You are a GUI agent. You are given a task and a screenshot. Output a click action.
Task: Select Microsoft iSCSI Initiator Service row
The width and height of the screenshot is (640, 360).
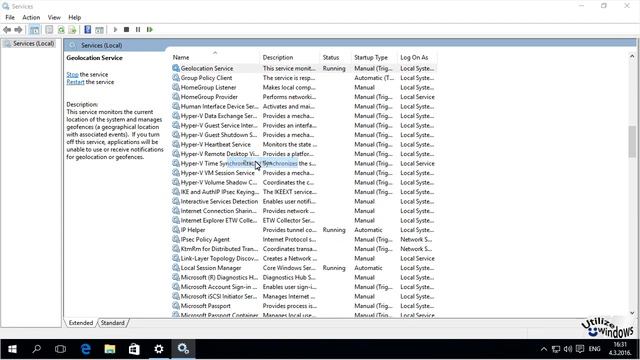[304, 297]
